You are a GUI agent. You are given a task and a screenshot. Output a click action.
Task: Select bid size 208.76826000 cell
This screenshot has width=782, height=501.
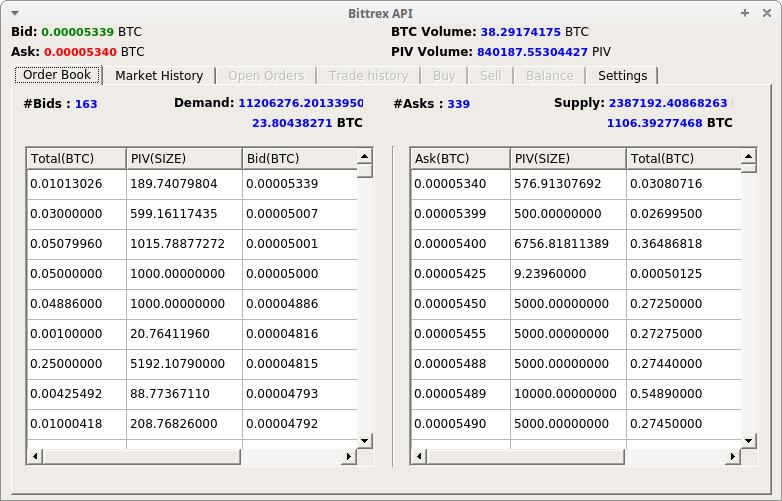pos(184,423)
